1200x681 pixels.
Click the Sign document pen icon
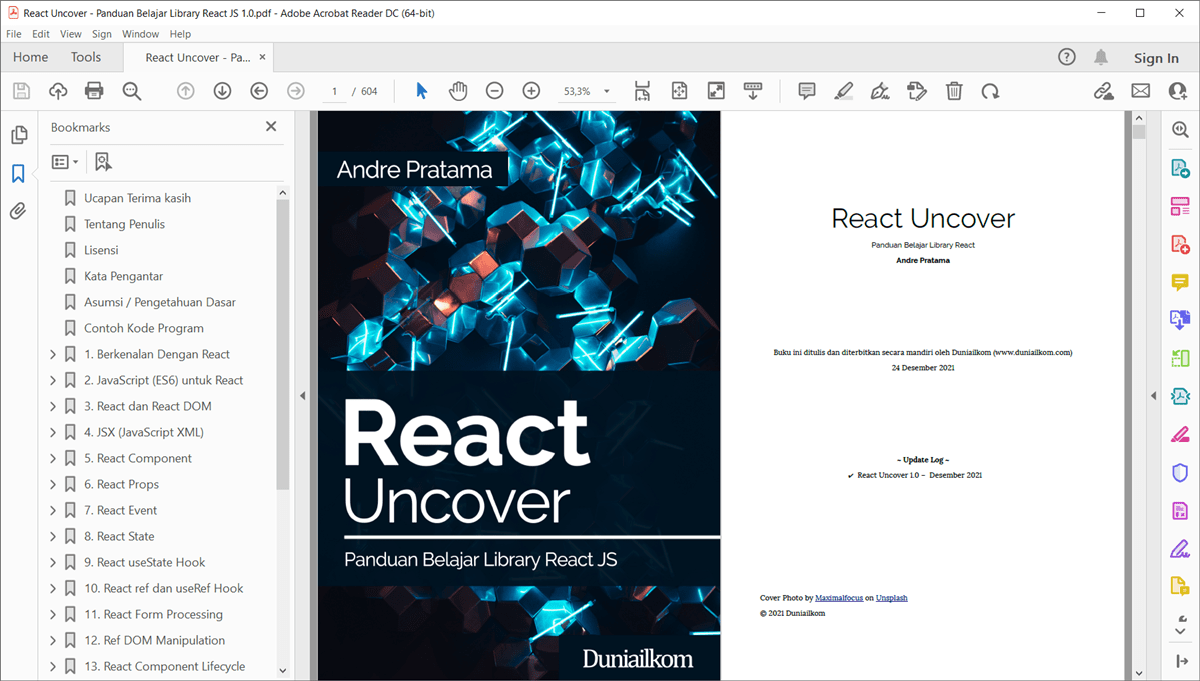pos(880,91)
